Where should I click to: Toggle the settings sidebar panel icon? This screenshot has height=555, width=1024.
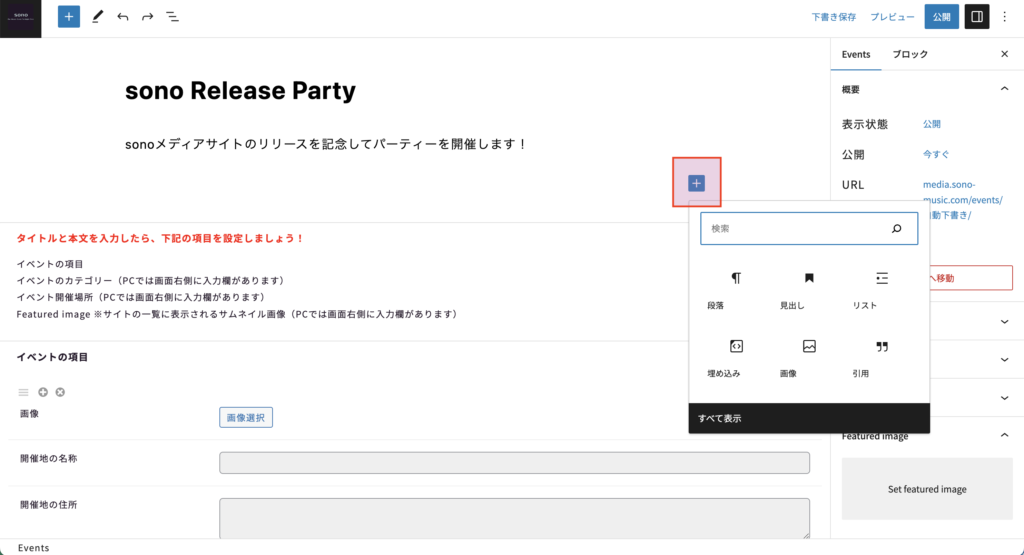[977, 17]
